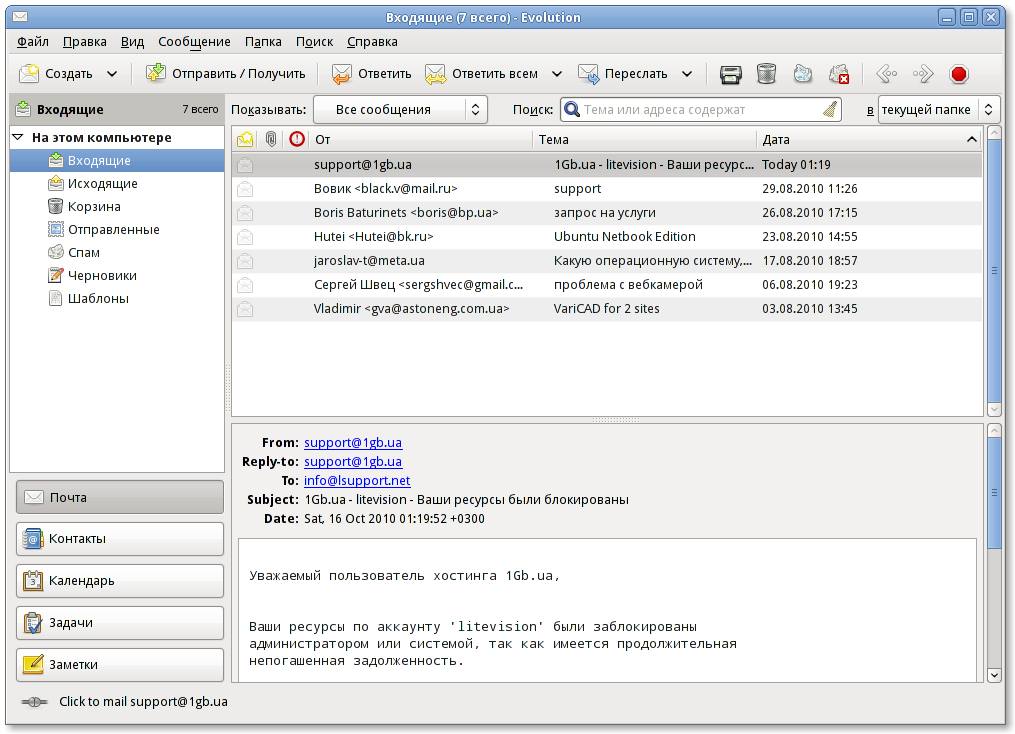Screen dimensions: 1015x734
Task: Click the Not Junk icon with red X
Action: coord(838,74)
